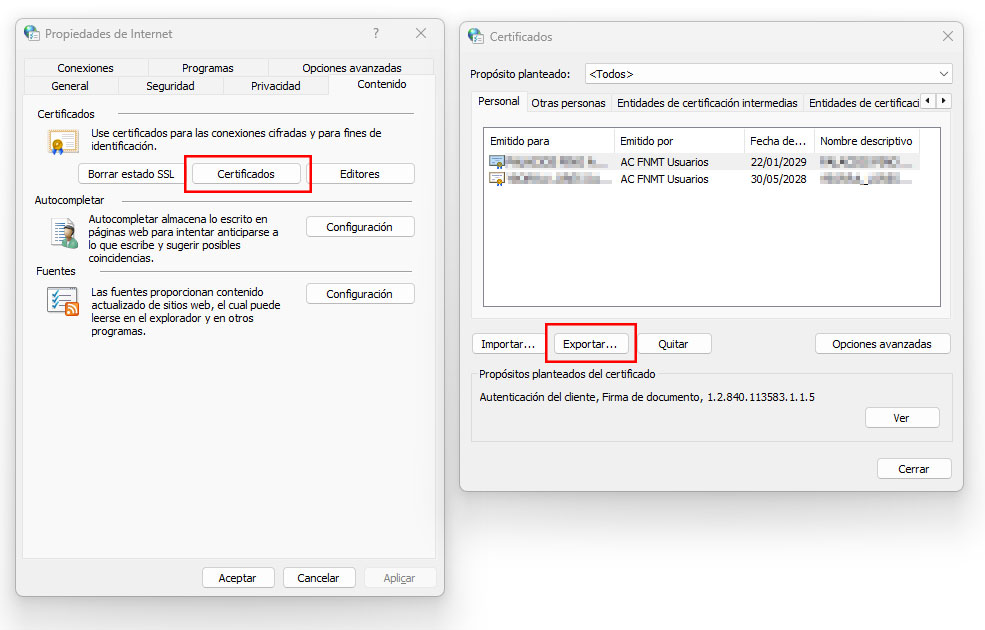Sort by Fecha de... column header
This screenshot has width=985, height=630.
(779, 141)
